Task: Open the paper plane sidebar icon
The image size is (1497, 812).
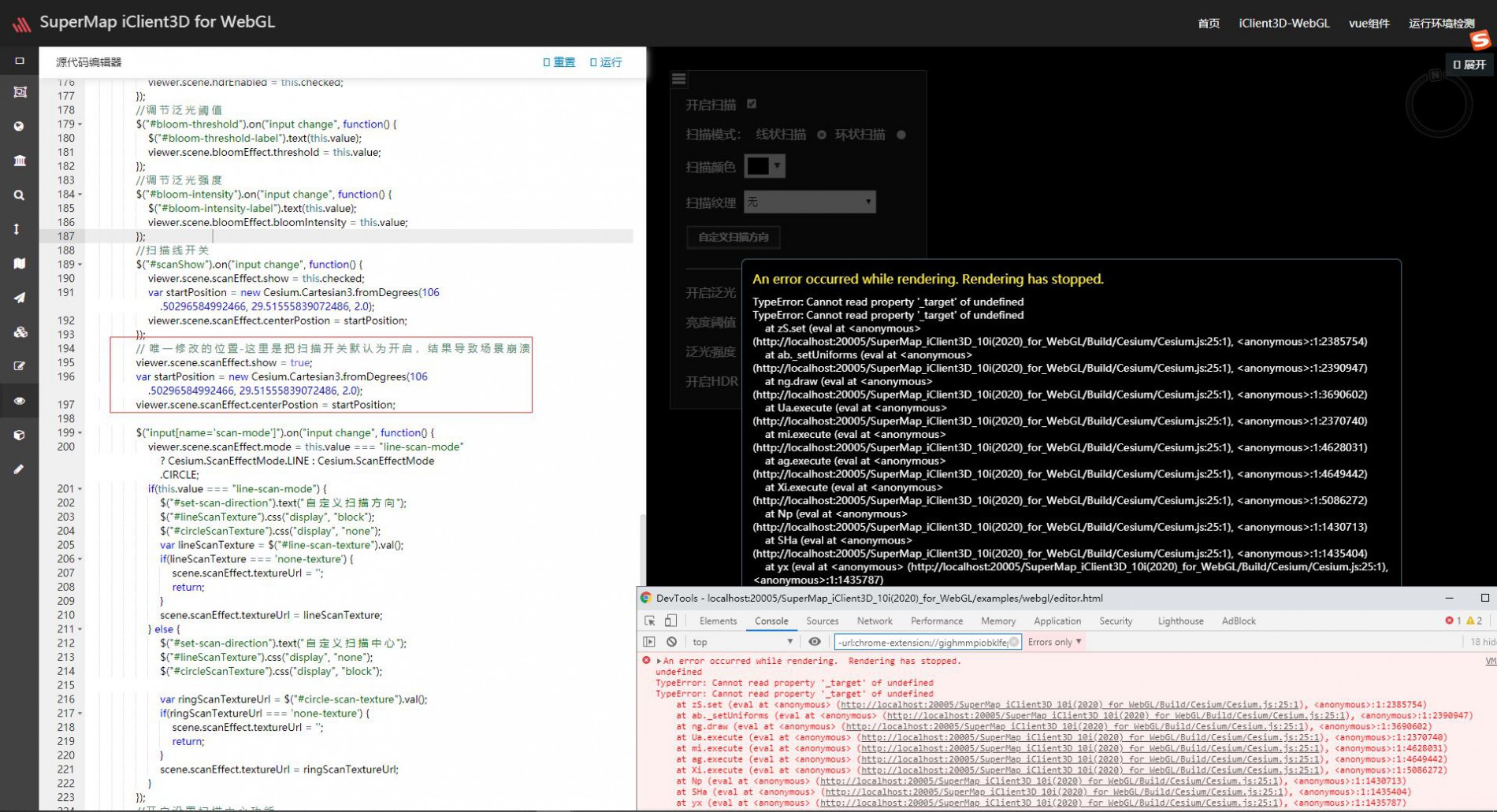Action: point(20,298)
